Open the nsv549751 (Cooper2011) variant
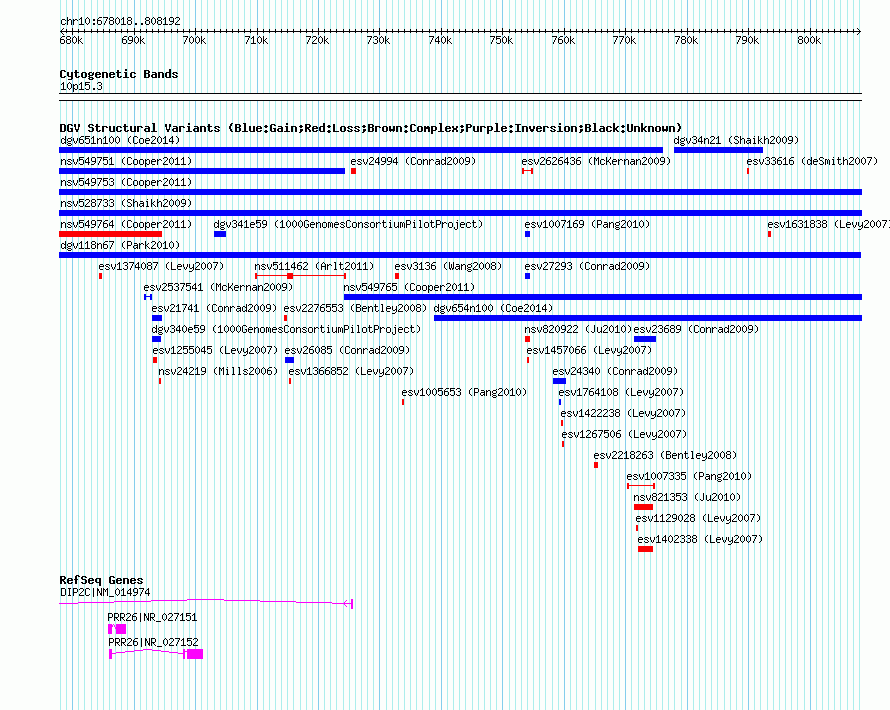This screenshot has width=890, height=710. coord(126,161)
